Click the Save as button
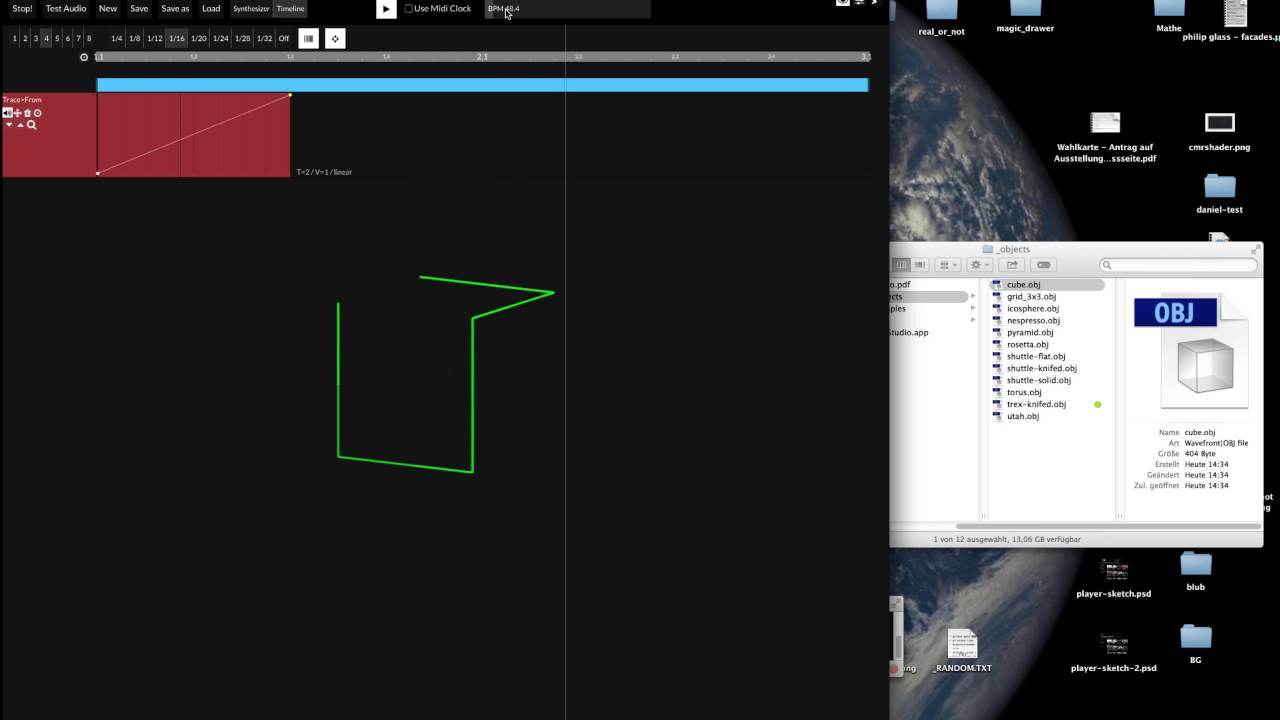1280x720 pixels. (x=175, y=9)
